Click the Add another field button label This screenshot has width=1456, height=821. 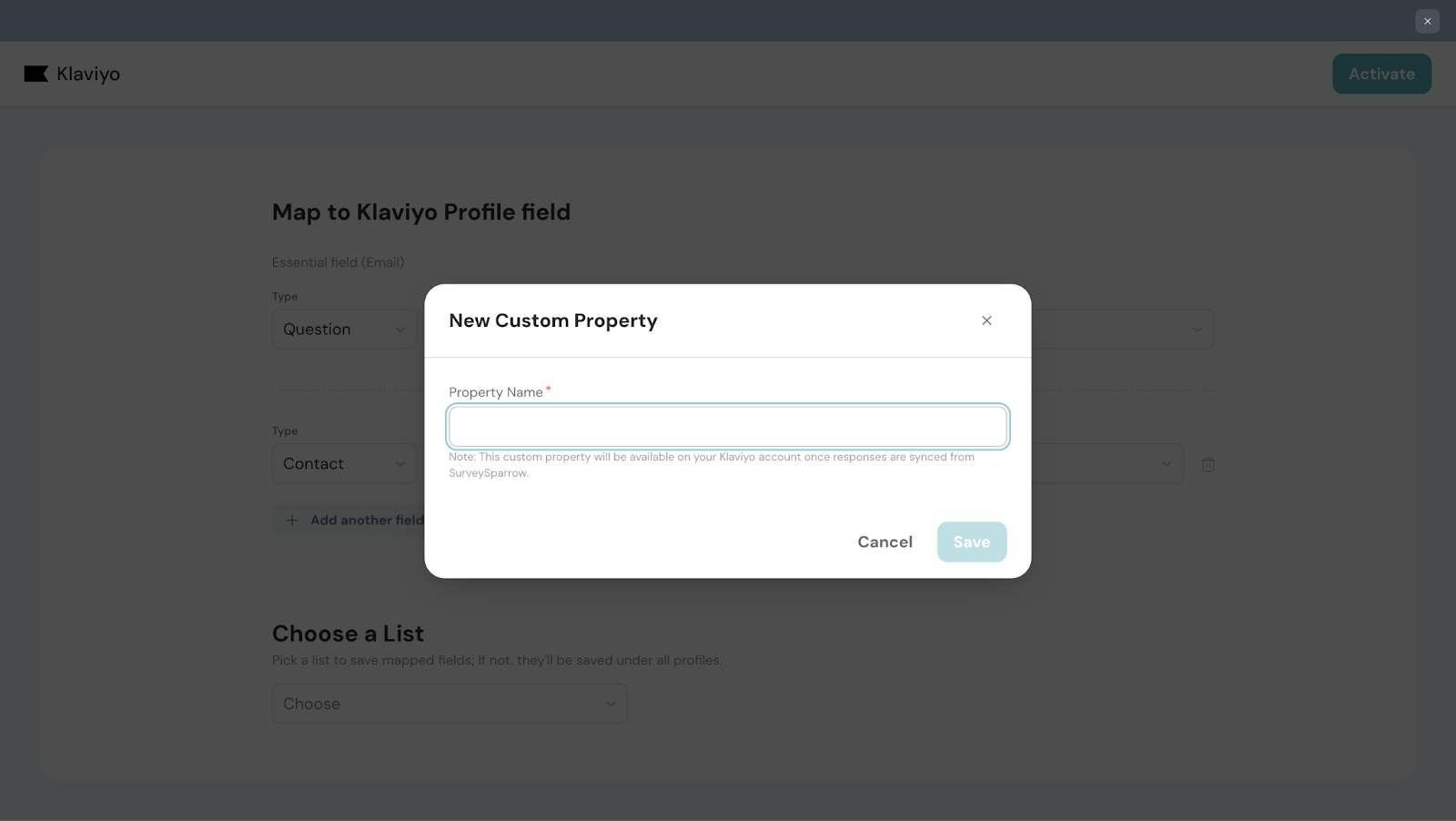(x=367, y=520)
